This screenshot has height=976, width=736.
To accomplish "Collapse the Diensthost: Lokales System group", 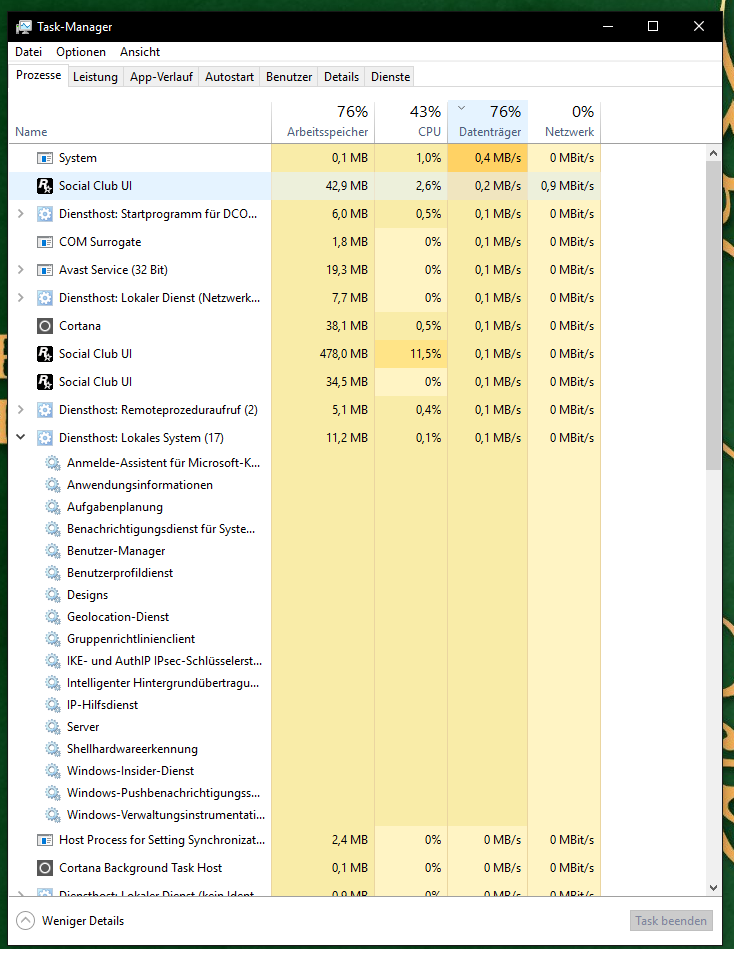I will tap(21, 437).
